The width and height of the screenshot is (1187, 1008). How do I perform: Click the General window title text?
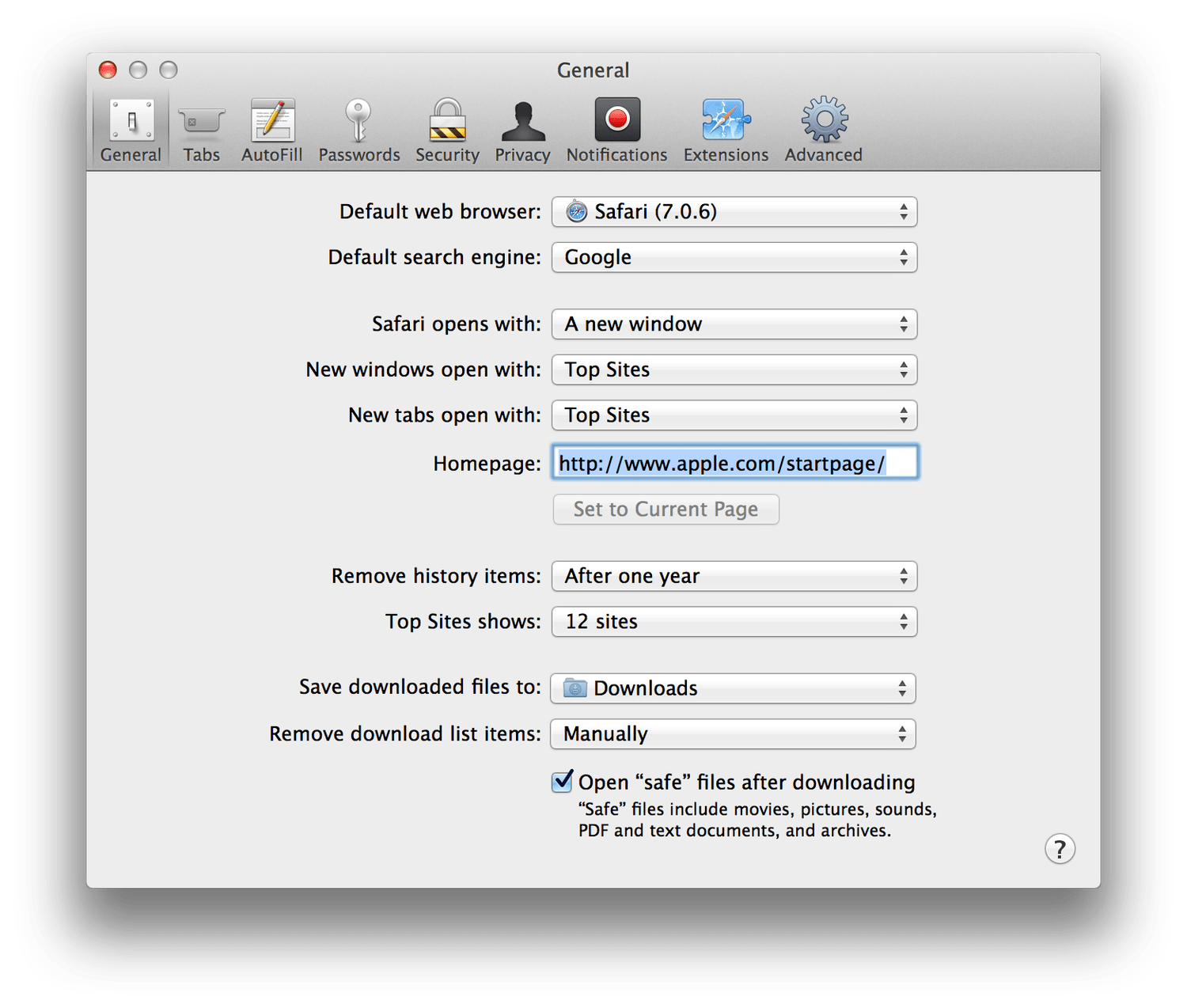click(x=593, y=70)
